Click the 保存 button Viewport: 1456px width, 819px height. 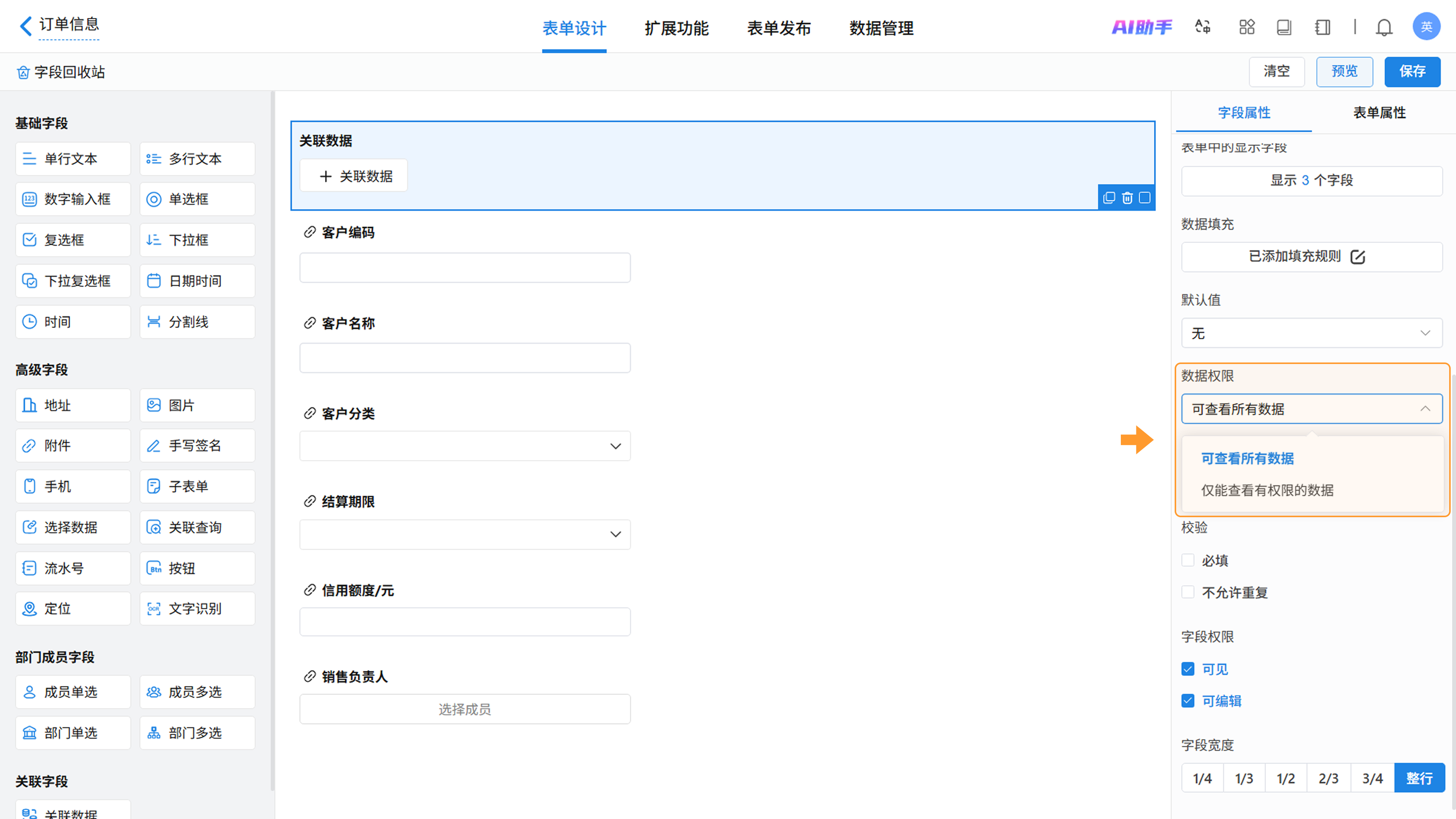[x=1412, y=71]
